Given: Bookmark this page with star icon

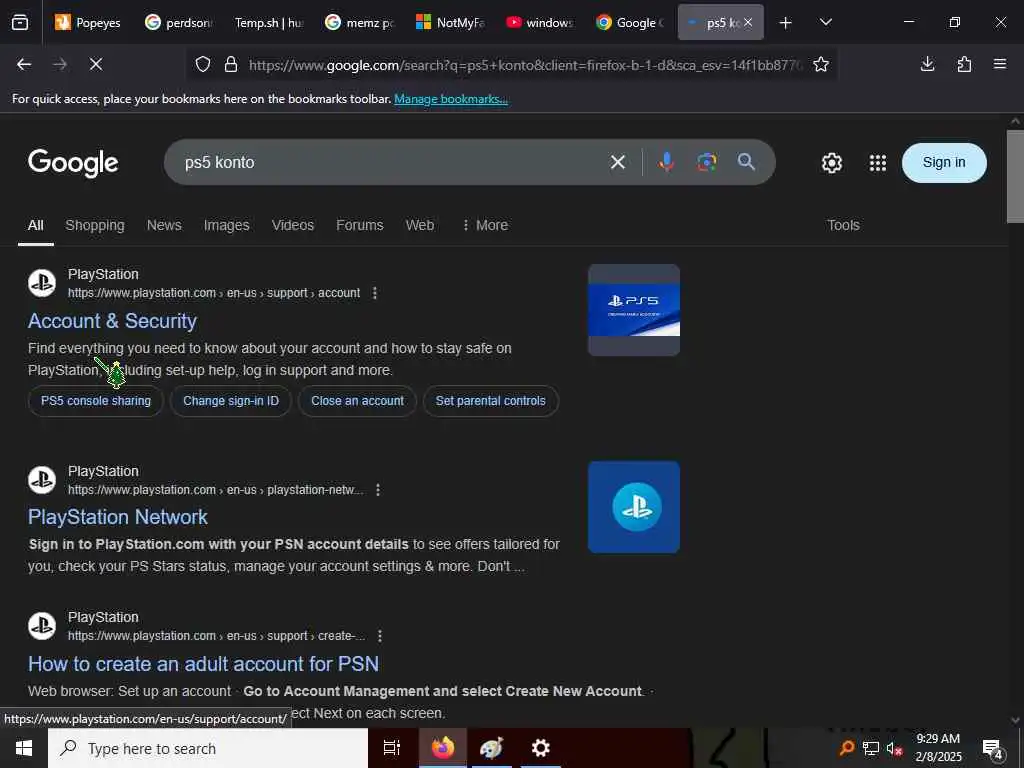Looking at the screenshot, I should 821,64.
